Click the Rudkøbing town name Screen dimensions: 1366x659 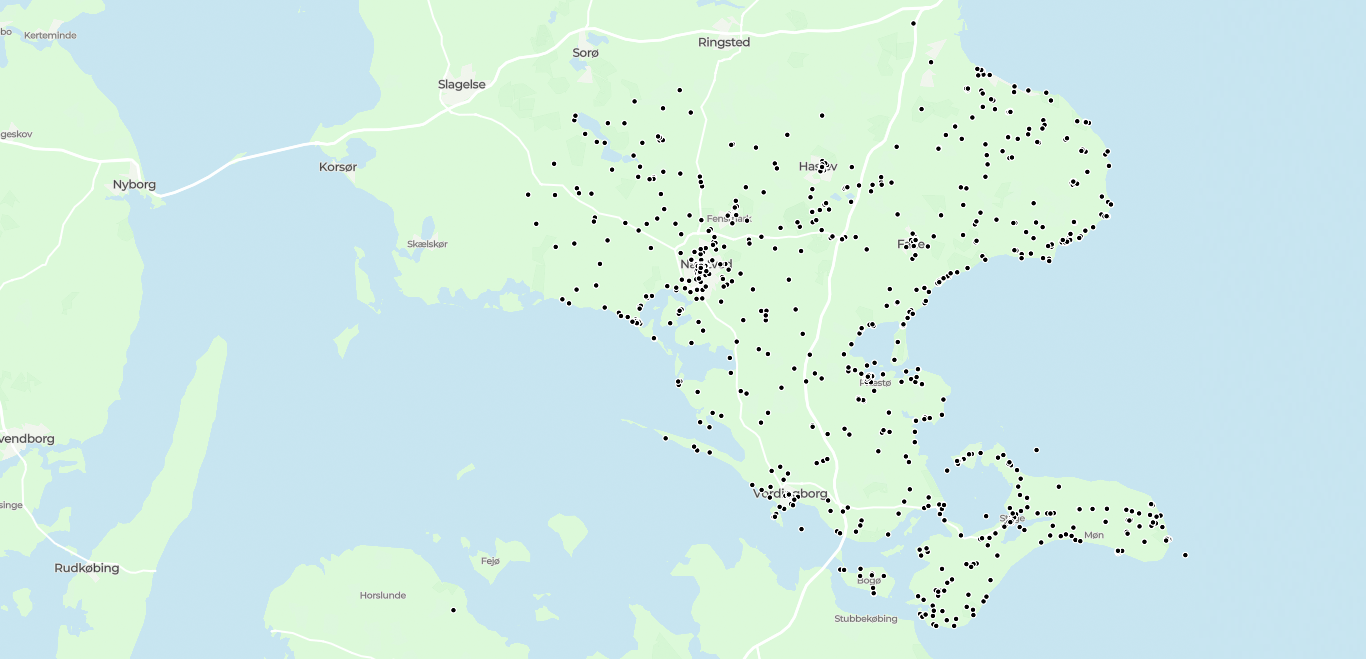[87, 567]
